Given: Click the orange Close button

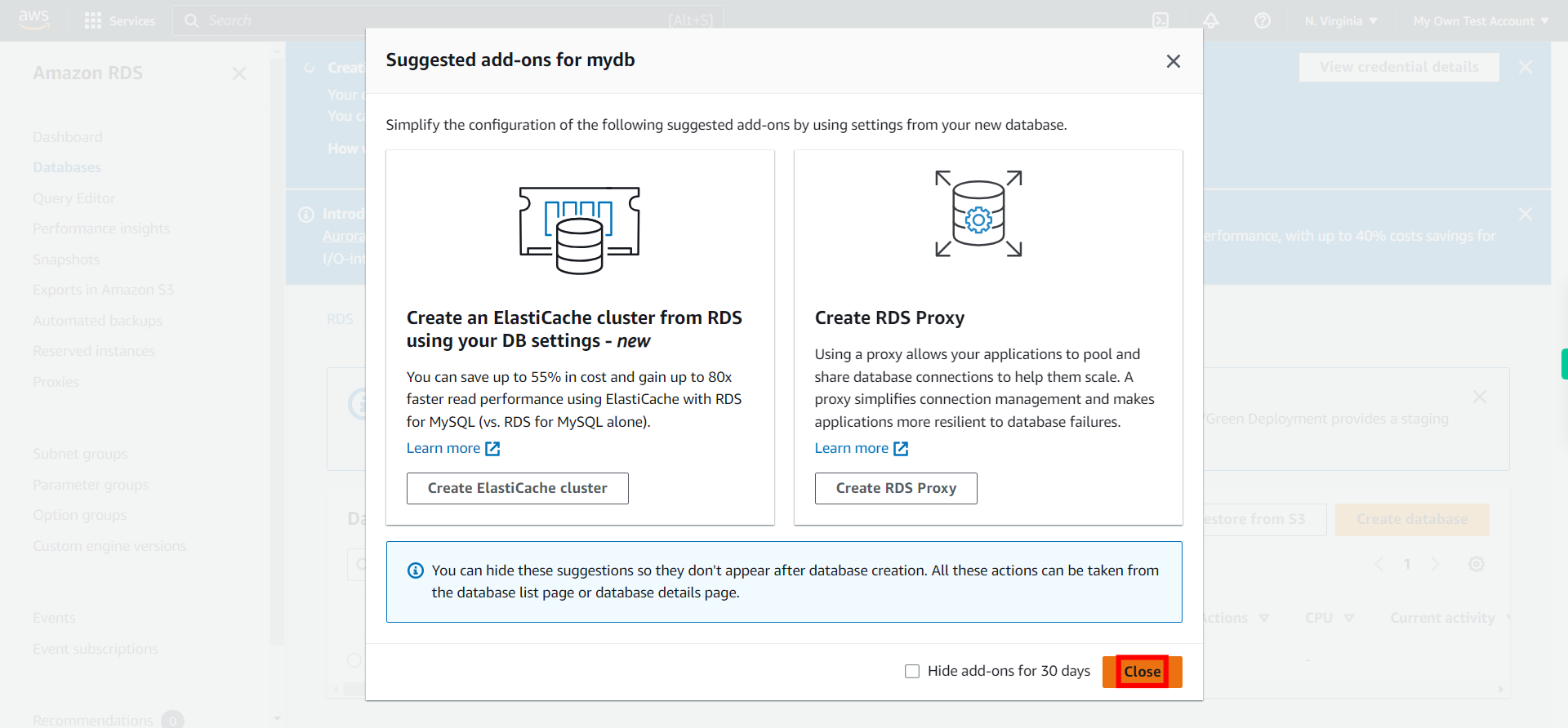Looking at the screenshot, I should [x=1142, y=672].
